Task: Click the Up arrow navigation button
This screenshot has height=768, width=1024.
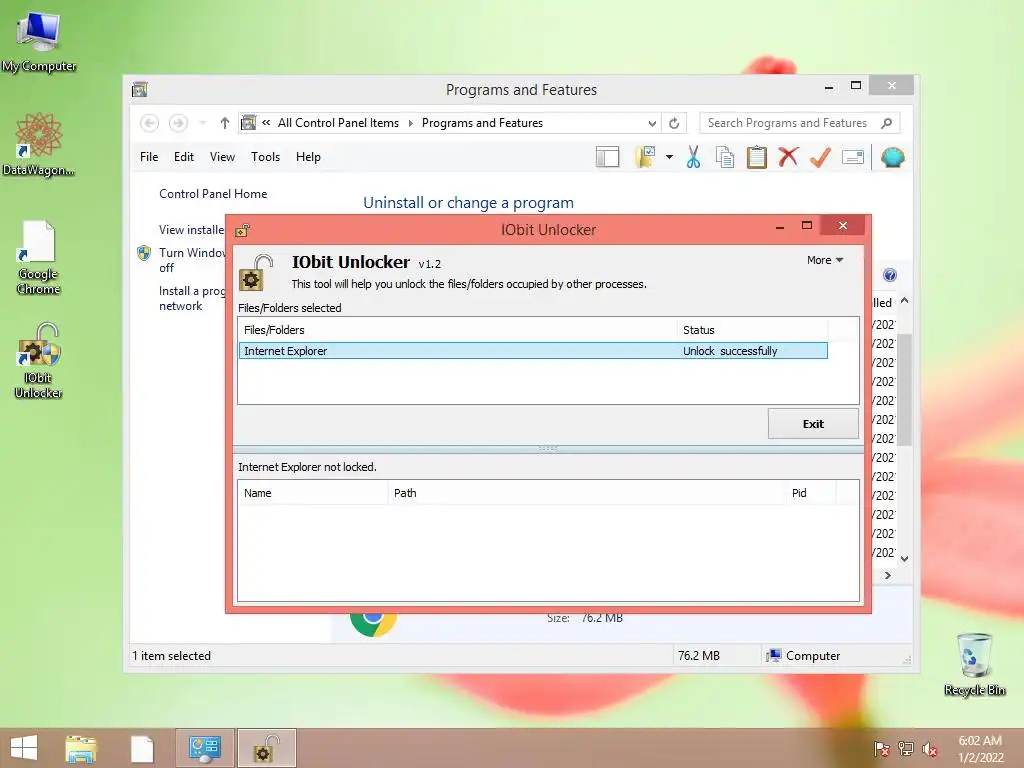Action: (225, 123)
